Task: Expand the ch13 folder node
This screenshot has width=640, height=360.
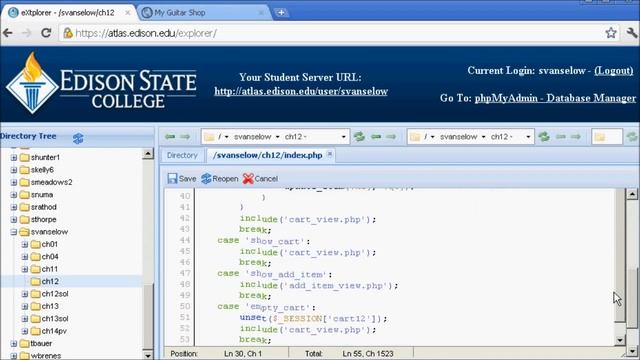Action: pos(25,306)
